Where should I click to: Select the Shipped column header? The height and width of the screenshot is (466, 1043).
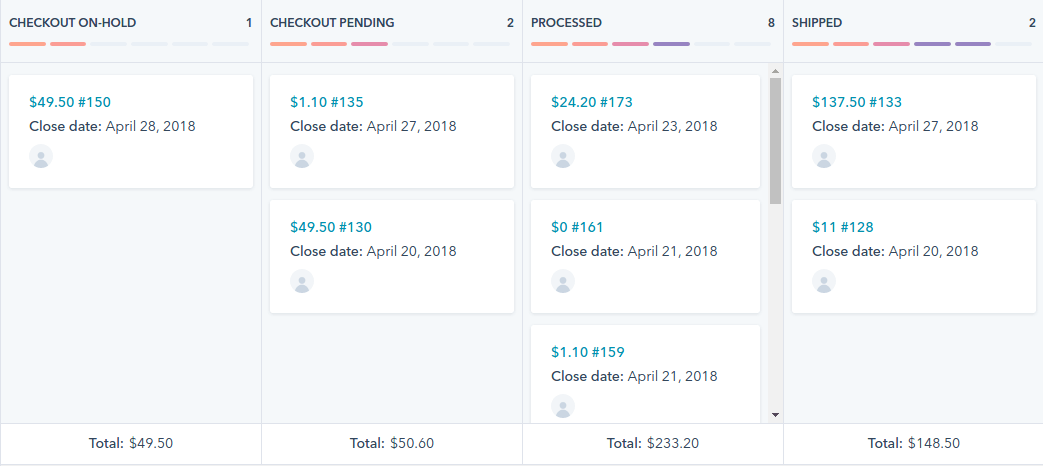pos(817,22)
